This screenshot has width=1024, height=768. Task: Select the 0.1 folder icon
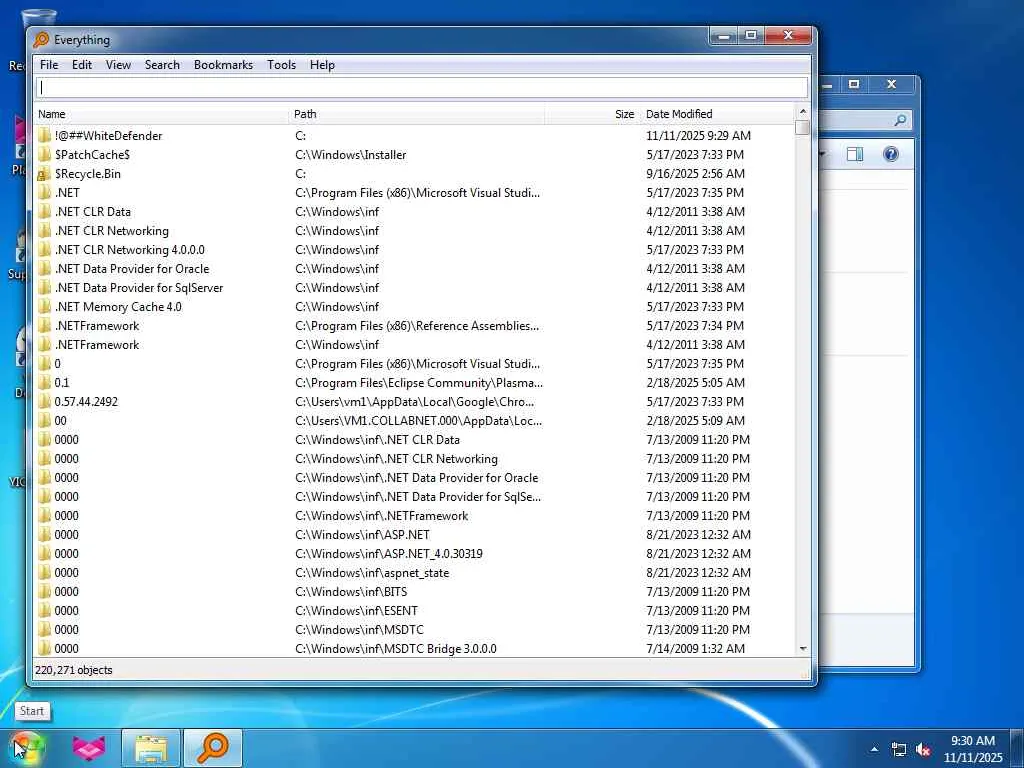(x=44, y=383)
